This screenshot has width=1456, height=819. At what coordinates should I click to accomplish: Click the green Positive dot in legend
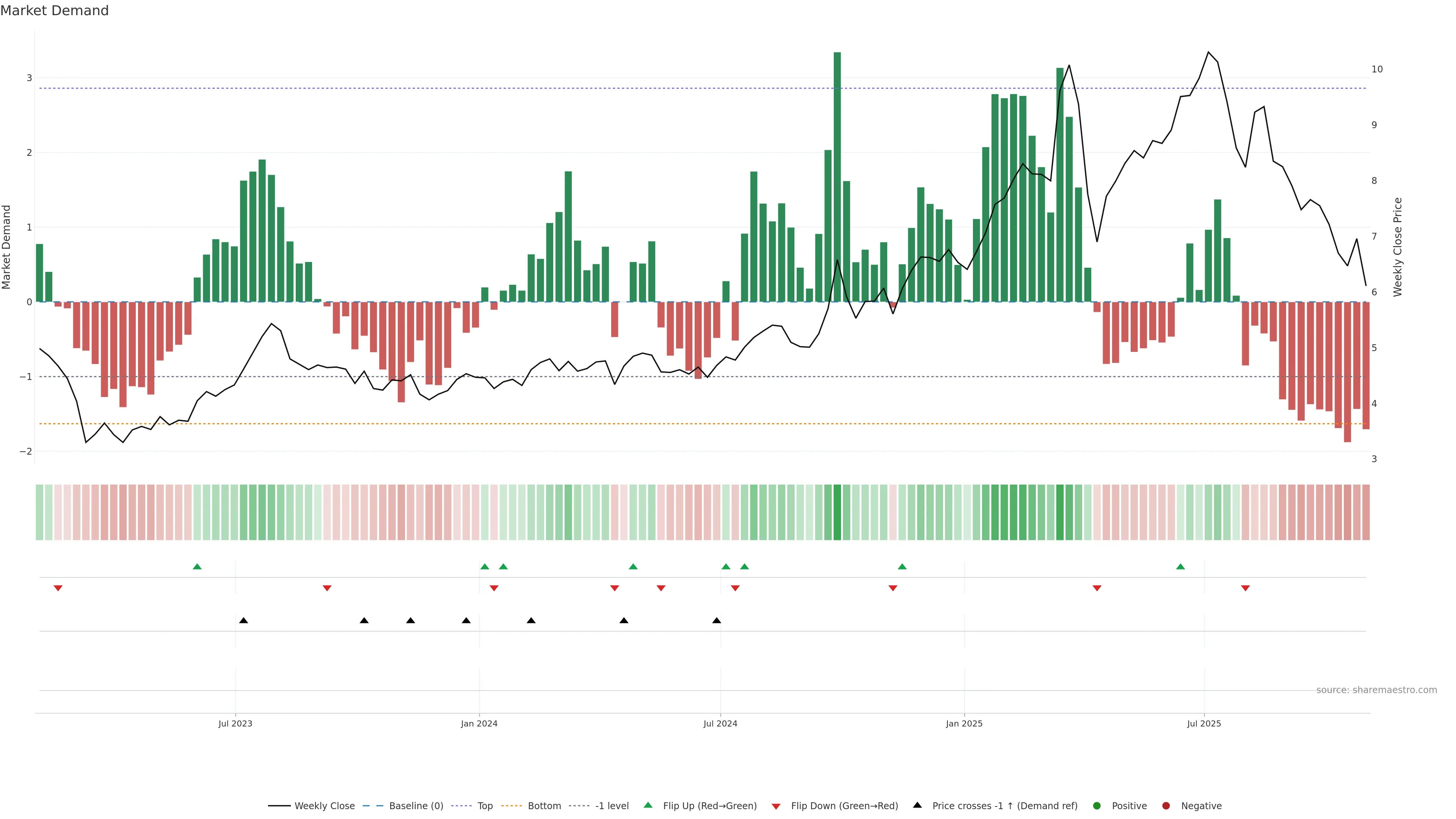click(1097, 806)
